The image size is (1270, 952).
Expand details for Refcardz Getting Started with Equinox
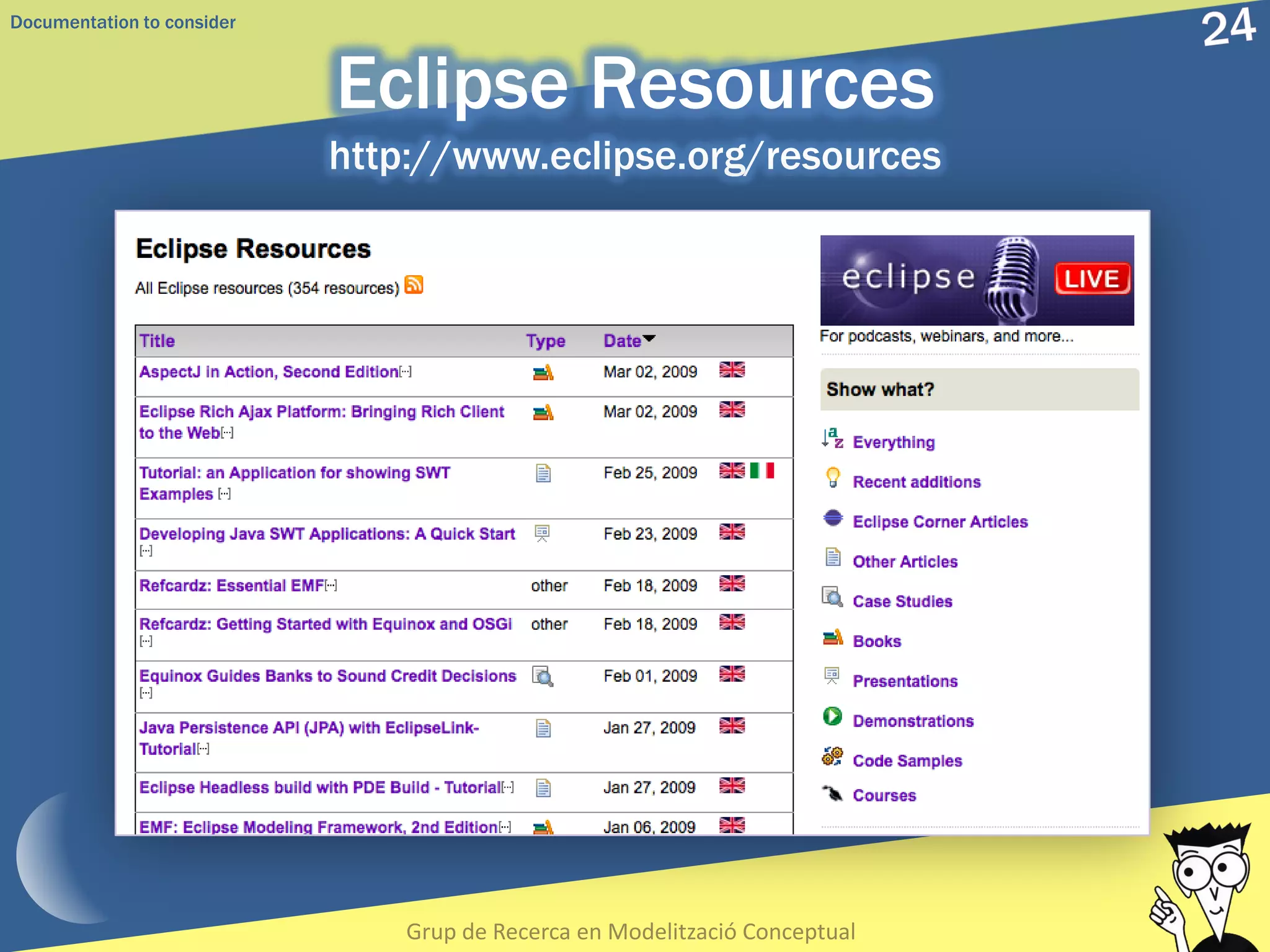point(146,641)
